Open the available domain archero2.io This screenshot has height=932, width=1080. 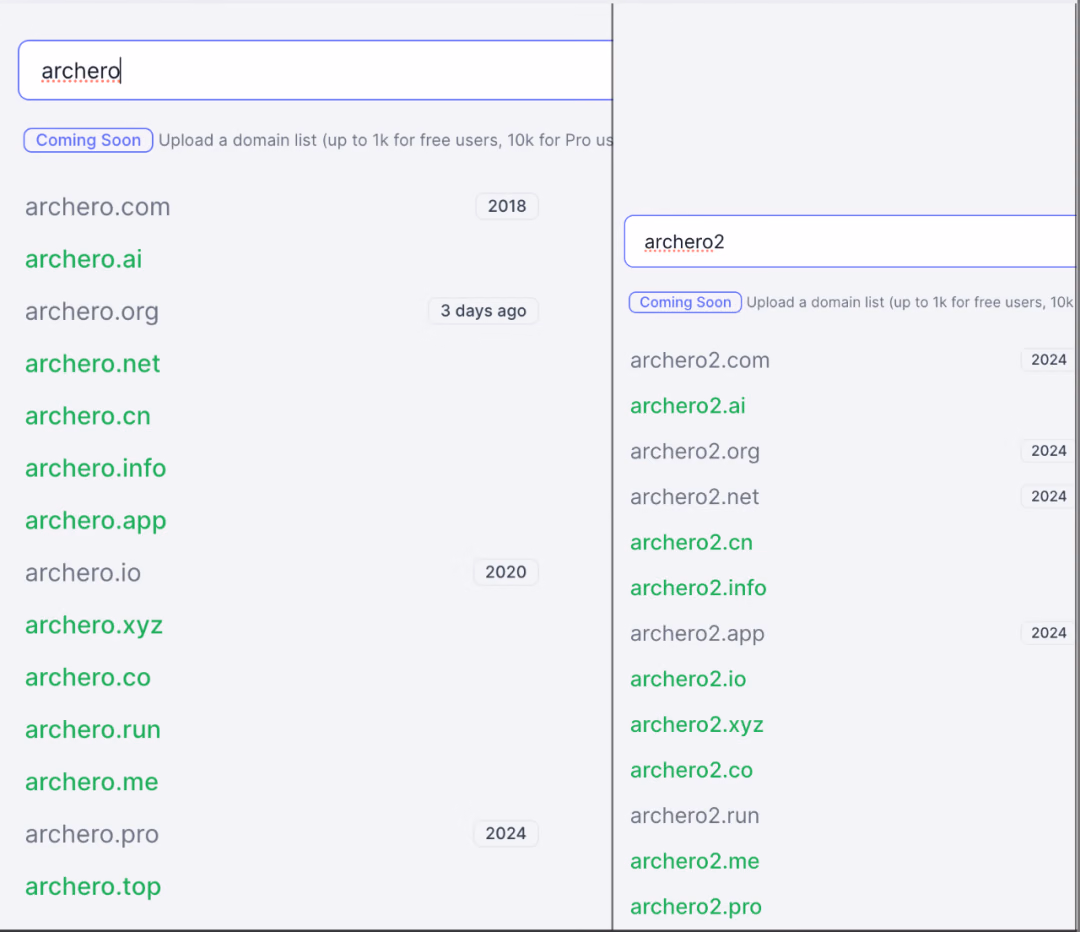pyautogui.click(x=688, y=679)
